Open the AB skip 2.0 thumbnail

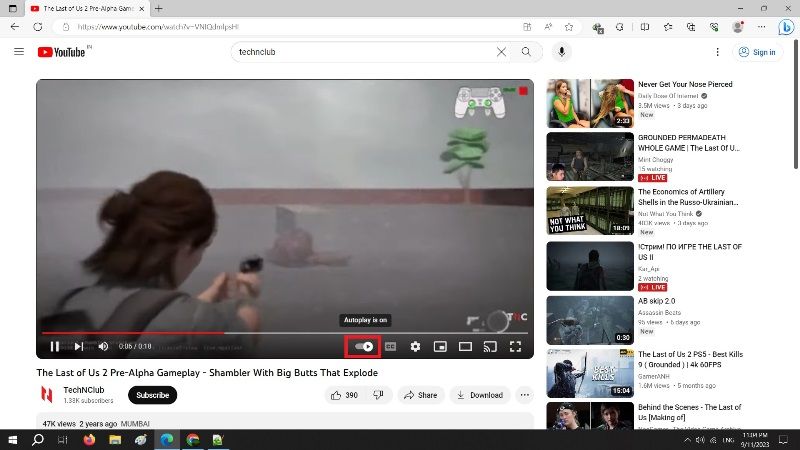pyautogui.click(x=590, y=320)
